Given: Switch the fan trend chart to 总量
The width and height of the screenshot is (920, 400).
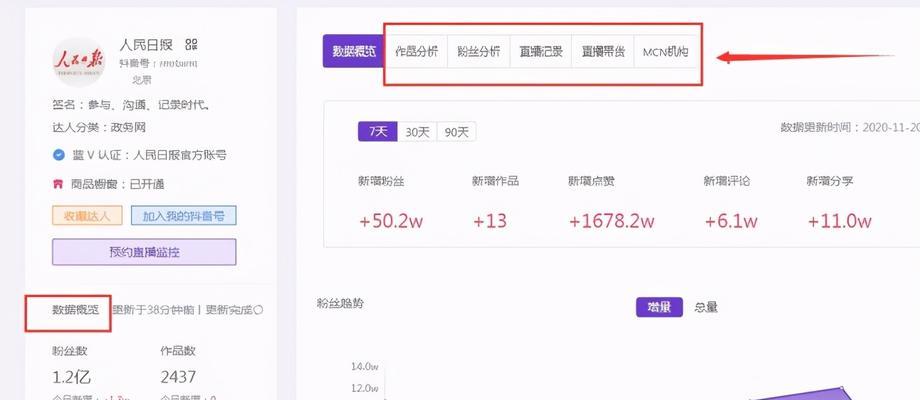Looking at the screenshot, I should (706, 307).
